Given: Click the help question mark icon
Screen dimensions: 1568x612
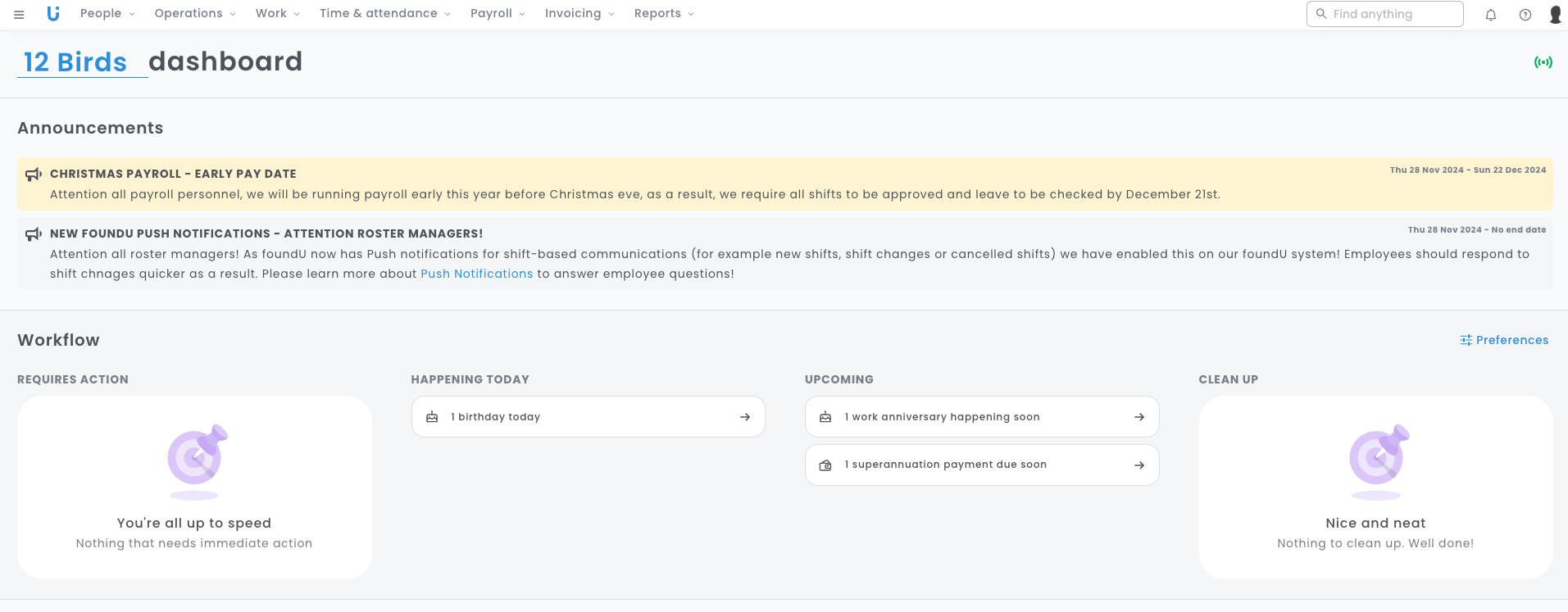Looking at the screenshot, I should 1525,15.
